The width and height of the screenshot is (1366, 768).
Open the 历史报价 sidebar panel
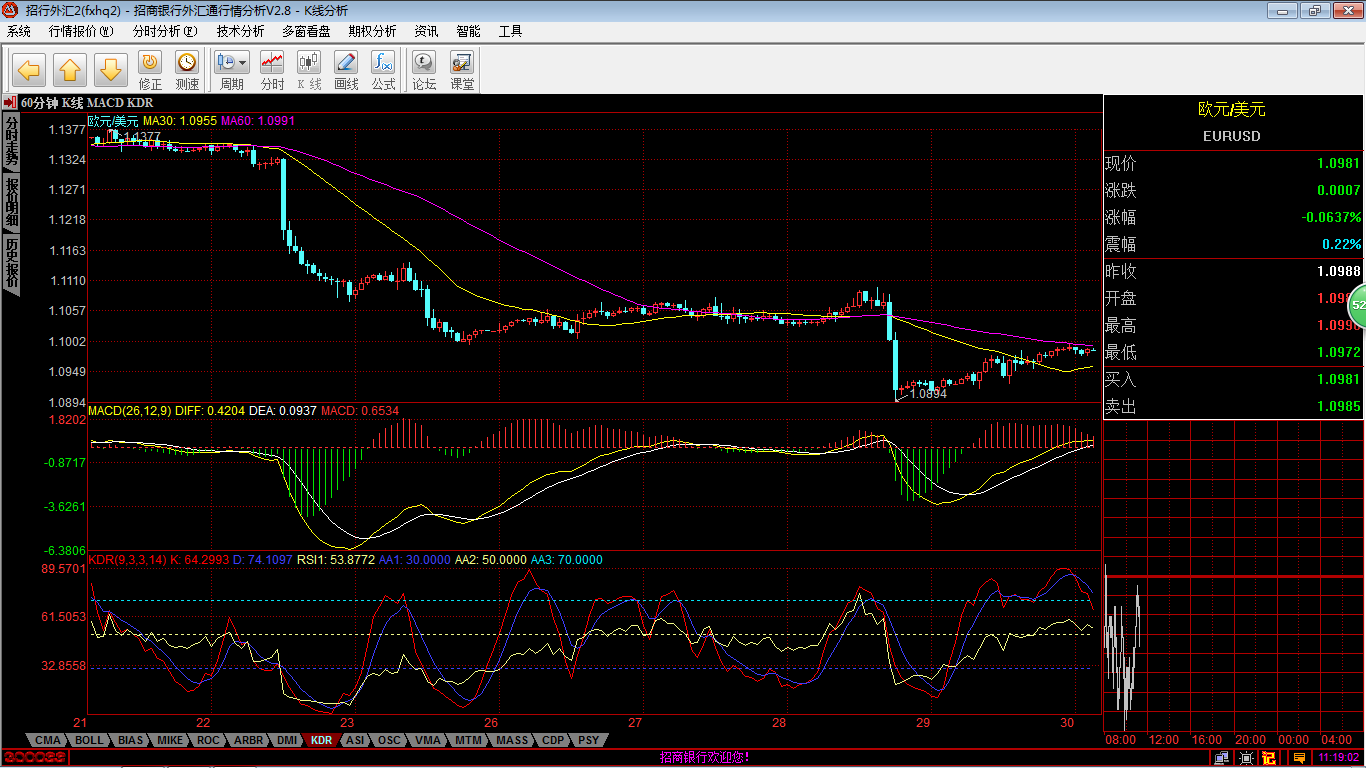(10, 262)
